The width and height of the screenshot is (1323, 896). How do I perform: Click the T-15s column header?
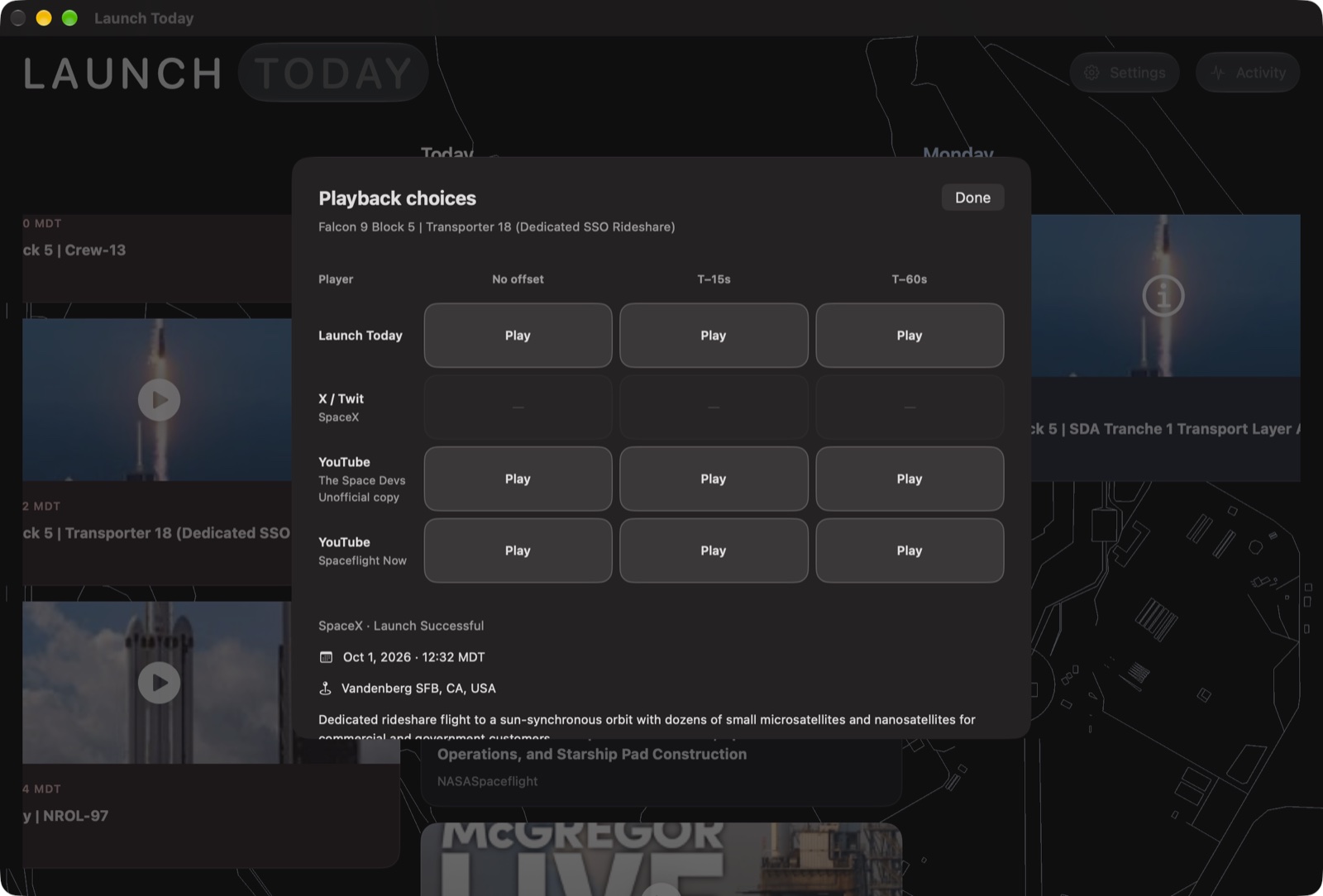[x=714, y=279]
